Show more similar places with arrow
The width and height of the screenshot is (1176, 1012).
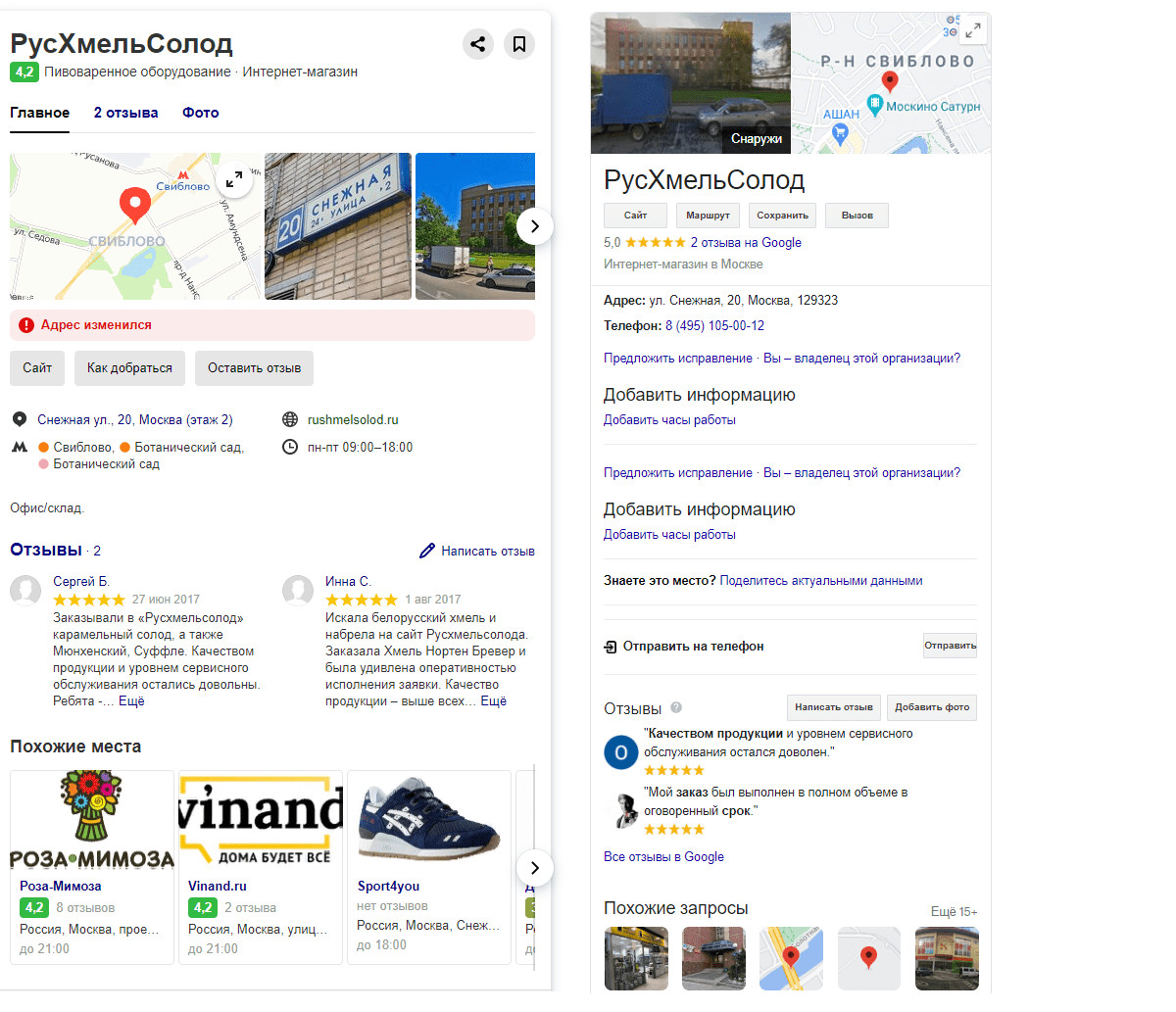(x=534, y=867)
